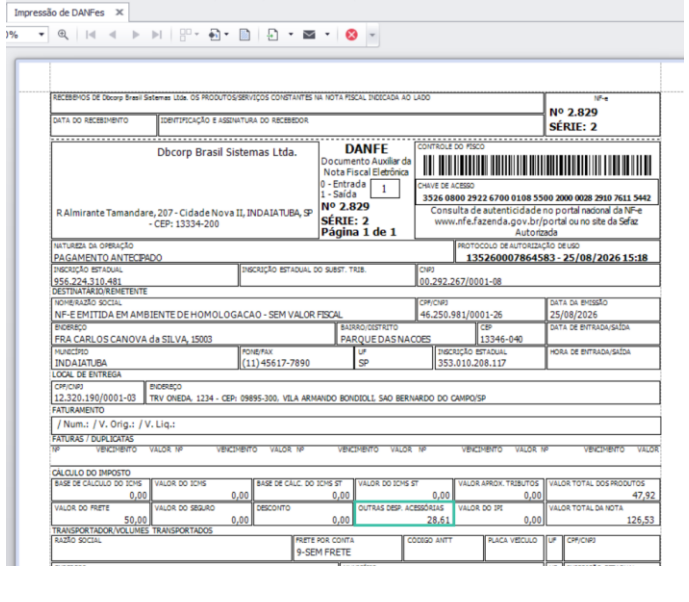Click the state registration 956.224.310.481
Viewport: 689px width, 602px height.
point(87,282)
